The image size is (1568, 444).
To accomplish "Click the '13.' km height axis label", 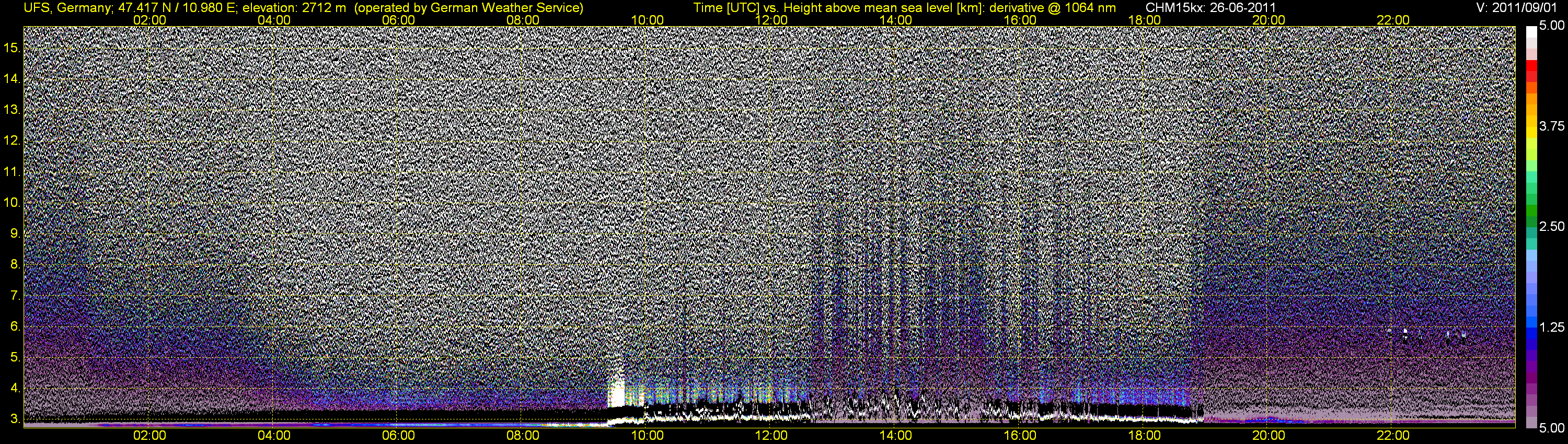I will pyautogui.click(x=12, y=110).
